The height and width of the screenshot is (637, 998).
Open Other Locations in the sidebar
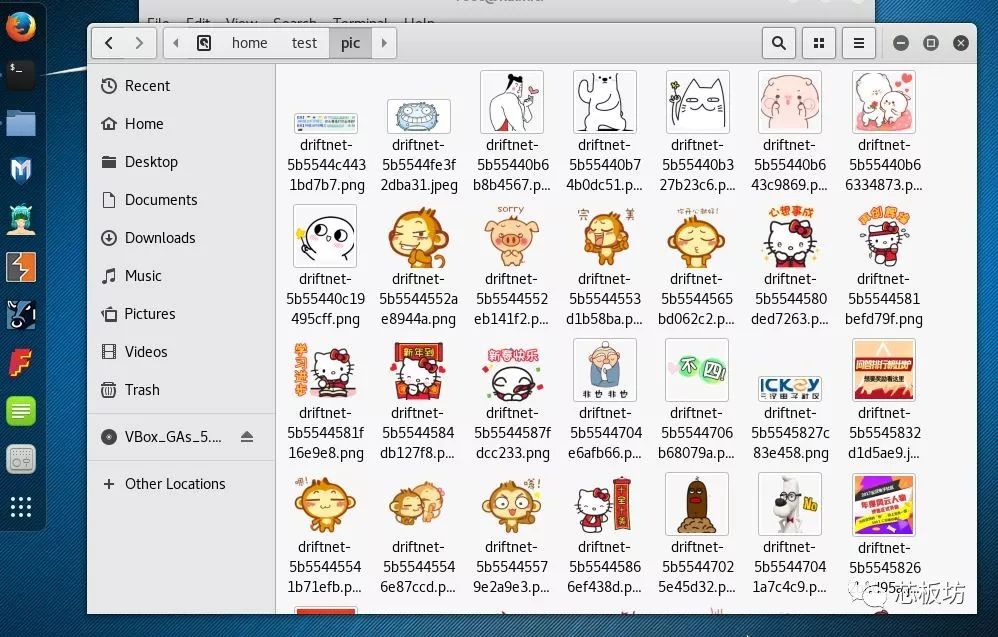[x=181, y=484]
